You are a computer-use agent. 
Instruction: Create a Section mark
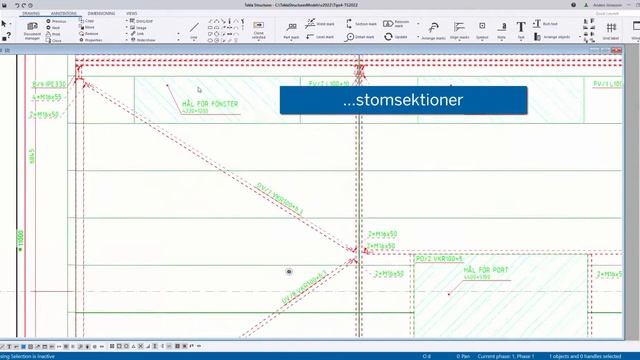361,24
